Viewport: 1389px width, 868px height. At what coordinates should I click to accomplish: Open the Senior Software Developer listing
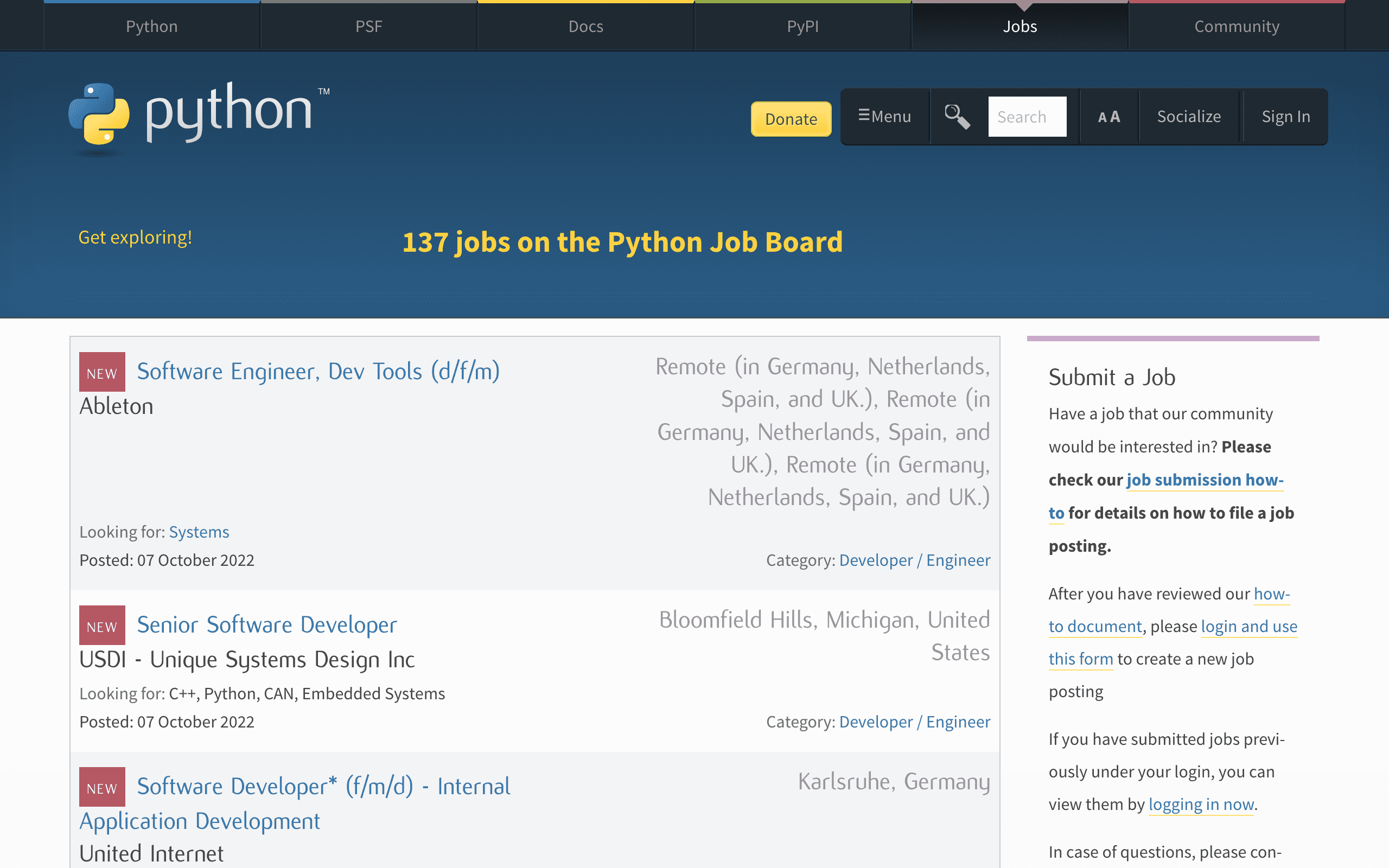point(266,625)
